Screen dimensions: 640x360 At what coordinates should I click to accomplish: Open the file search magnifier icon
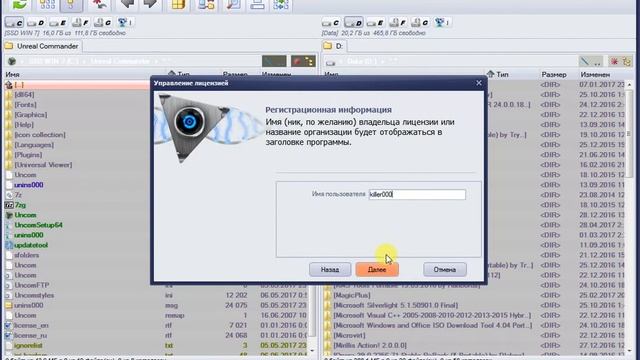click(233, 4)
